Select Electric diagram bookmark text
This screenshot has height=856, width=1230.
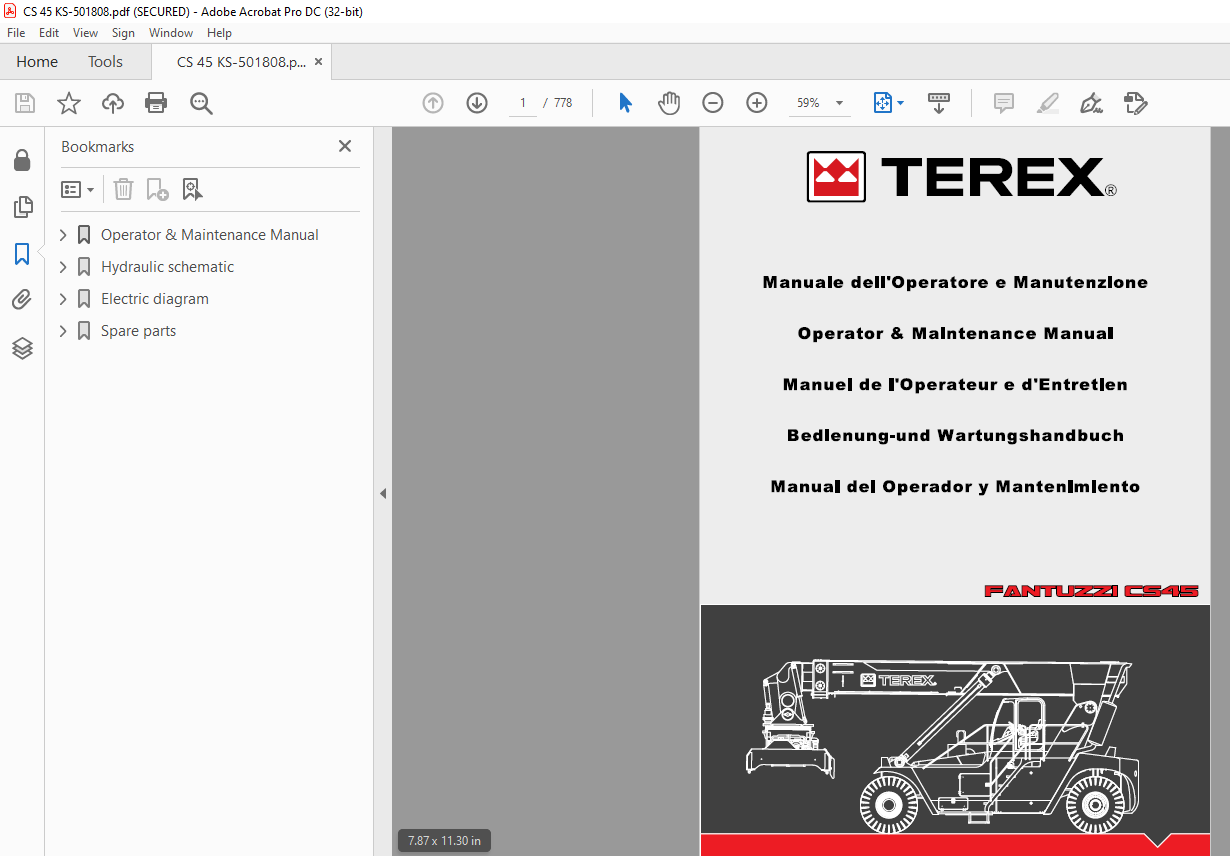[155, 299]
